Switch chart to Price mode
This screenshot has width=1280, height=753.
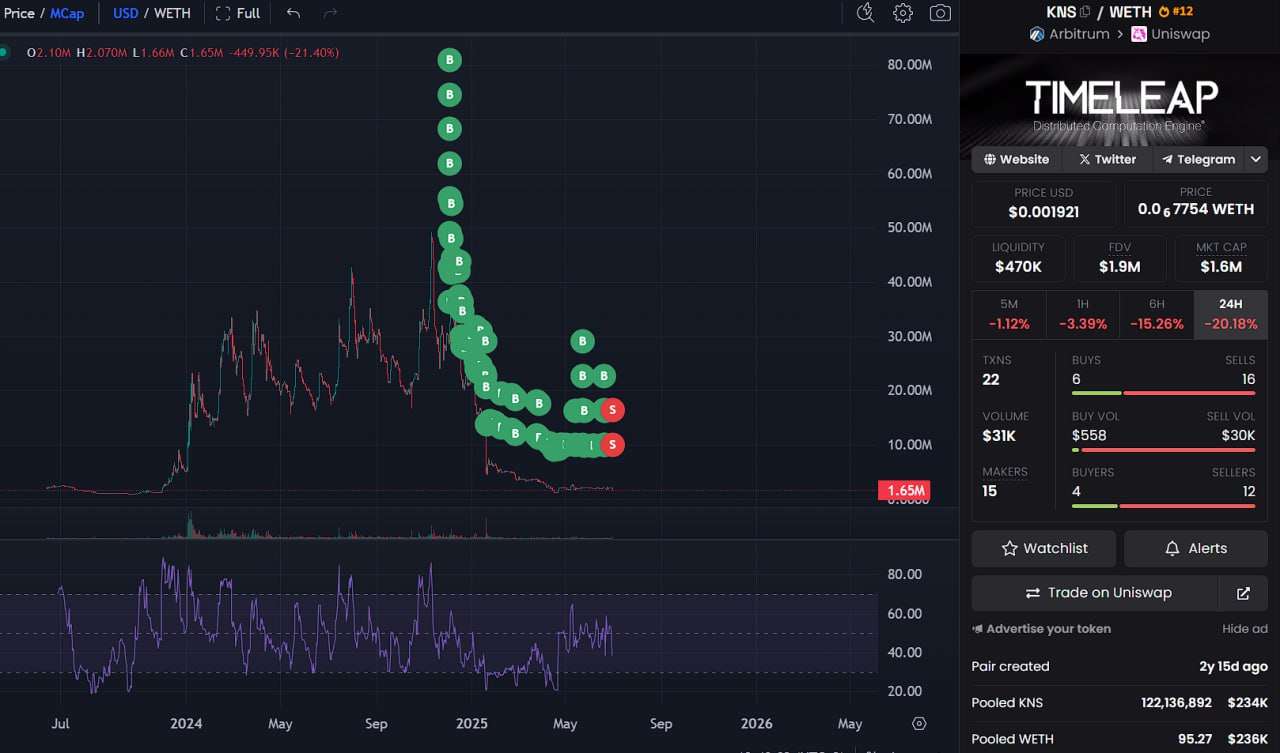click(x=19, y=13)
